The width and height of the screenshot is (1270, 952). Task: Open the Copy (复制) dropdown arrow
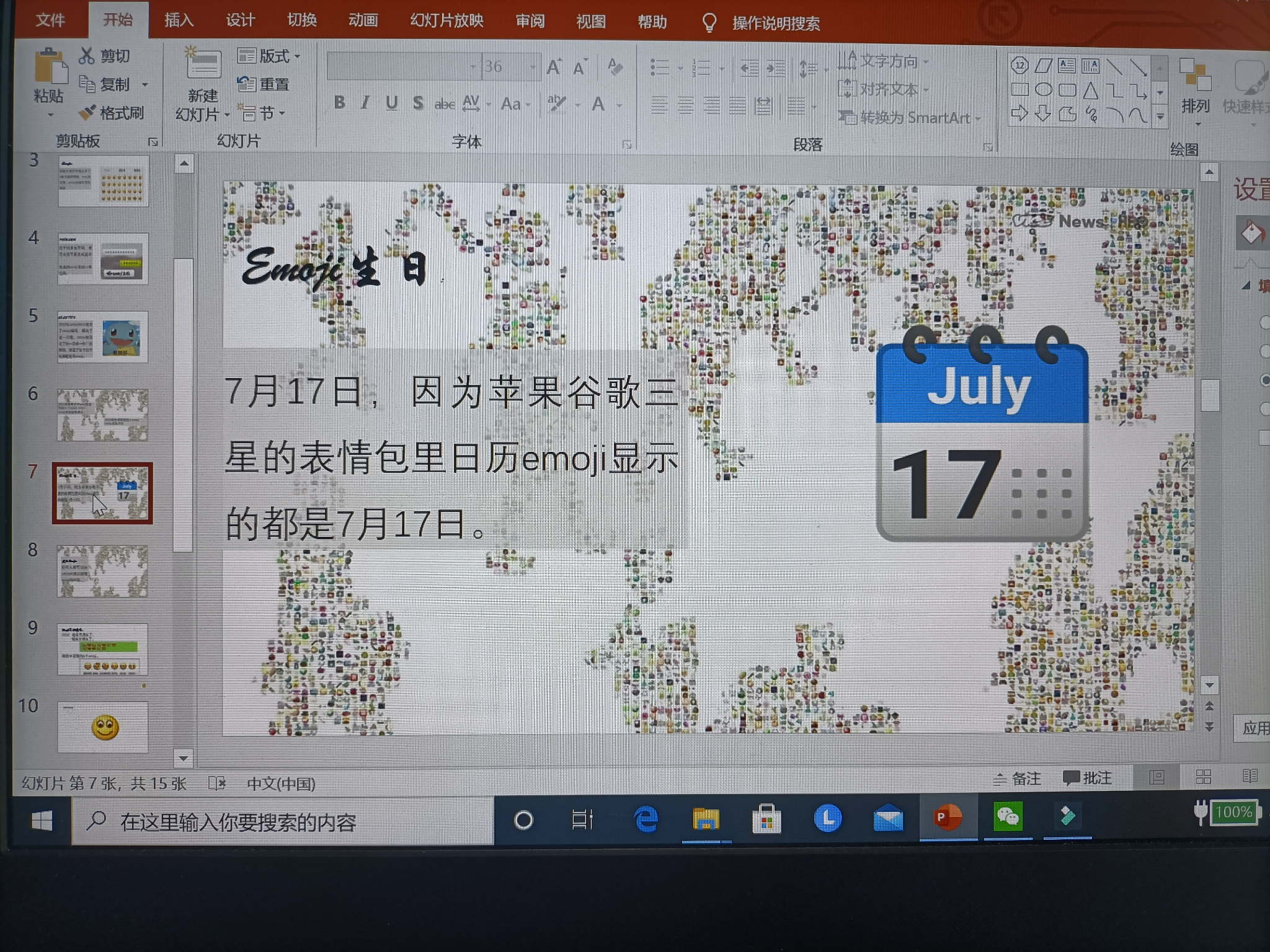point(144,84)
